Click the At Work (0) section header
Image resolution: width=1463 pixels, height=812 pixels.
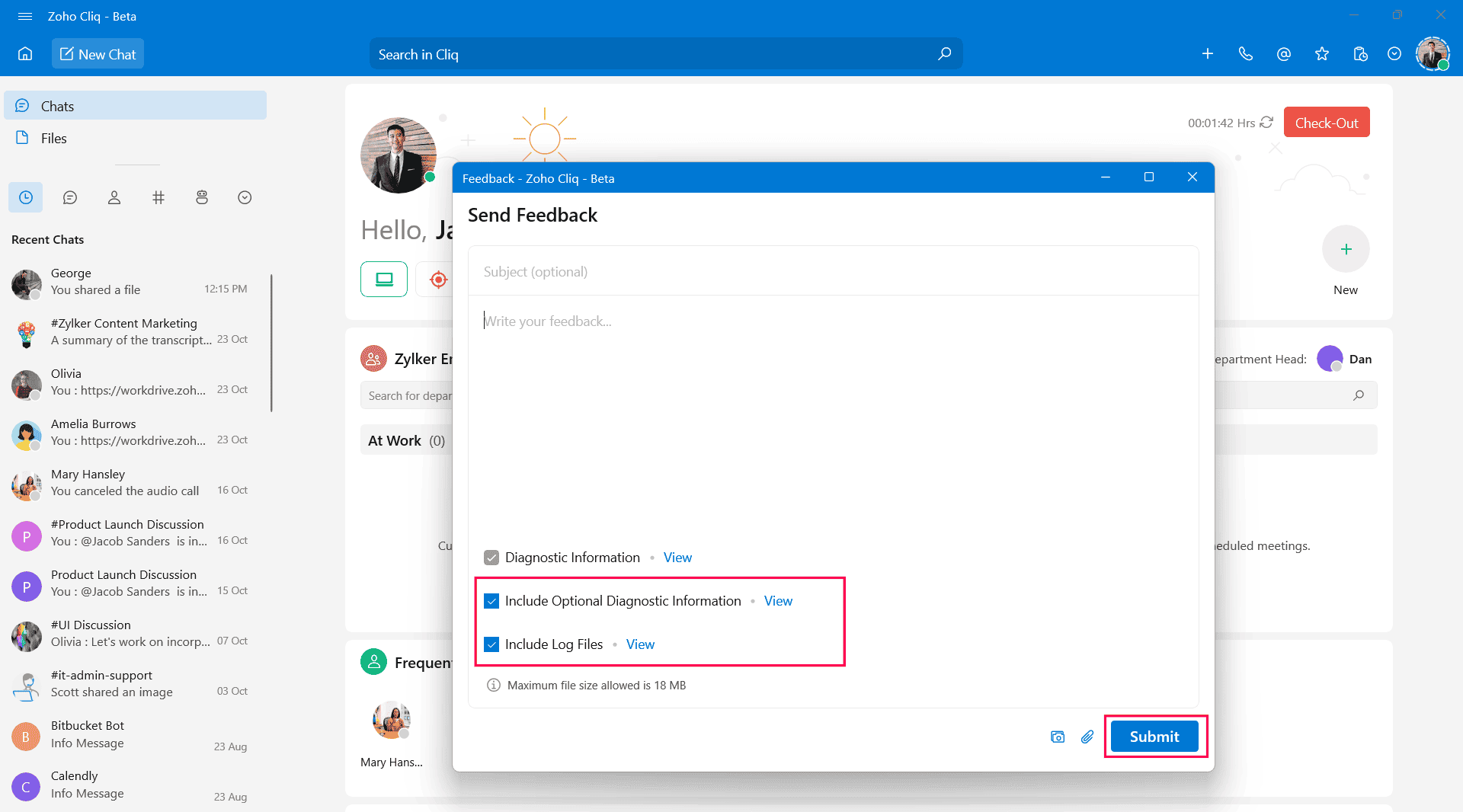406,440
